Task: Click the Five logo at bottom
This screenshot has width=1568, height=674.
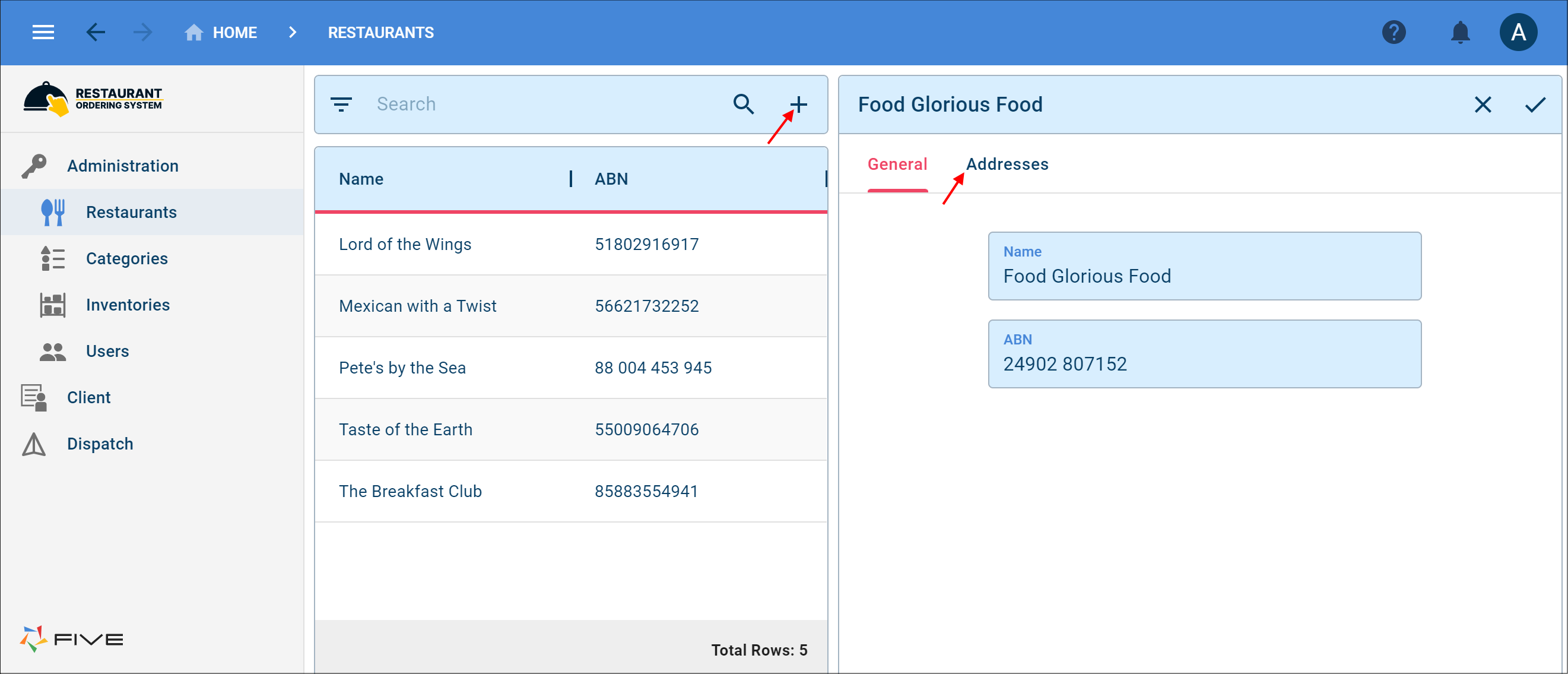Action: pyautogui.click(x=71, y=639)
